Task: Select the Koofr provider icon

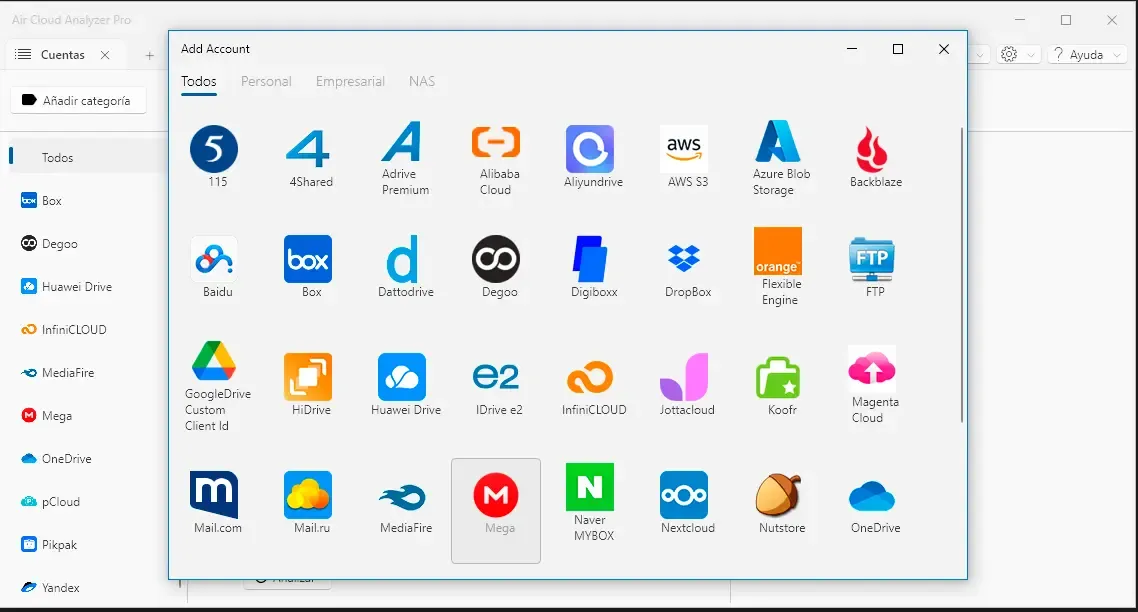Action: click(x=778, y=377)
